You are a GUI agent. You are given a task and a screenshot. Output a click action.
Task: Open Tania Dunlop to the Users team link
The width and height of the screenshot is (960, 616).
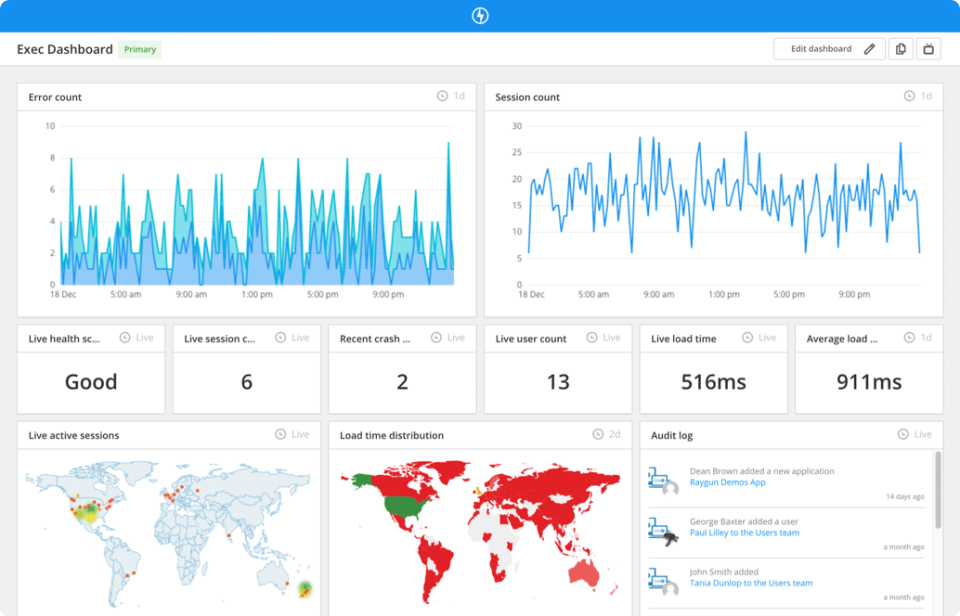751,583
